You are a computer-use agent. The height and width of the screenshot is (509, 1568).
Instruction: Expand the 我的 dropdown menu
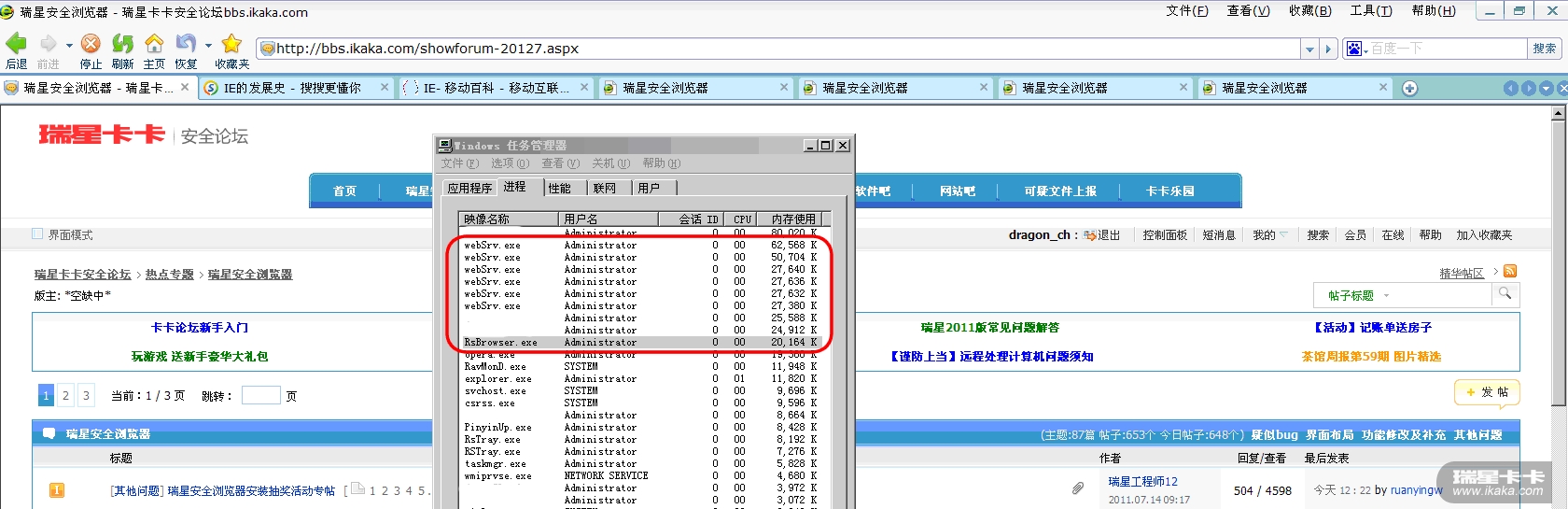(x=1283, y=235)
